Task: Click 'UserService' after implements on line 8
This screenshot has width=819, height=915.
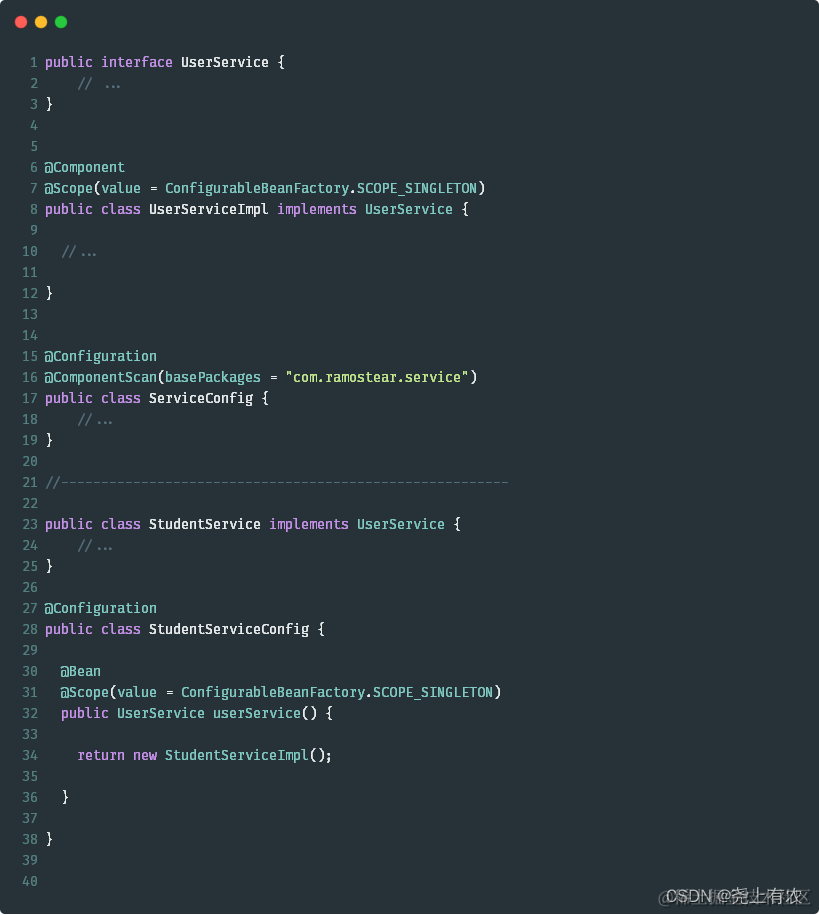Action: 409,209
